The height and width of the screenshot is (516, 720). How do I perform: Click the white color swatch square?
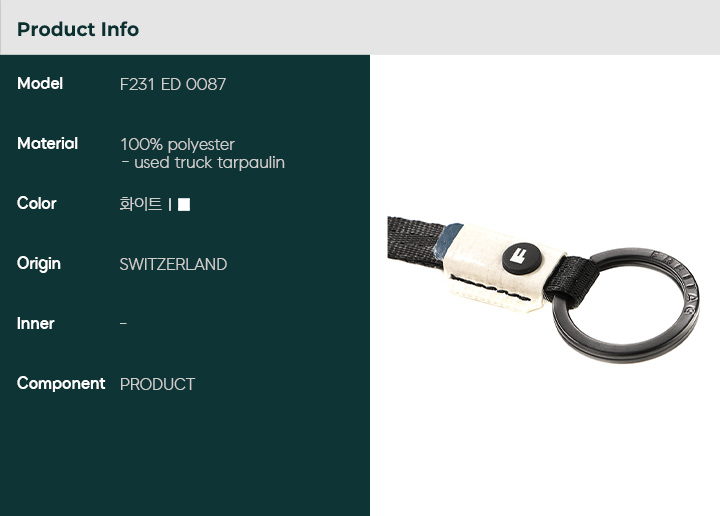184,204
